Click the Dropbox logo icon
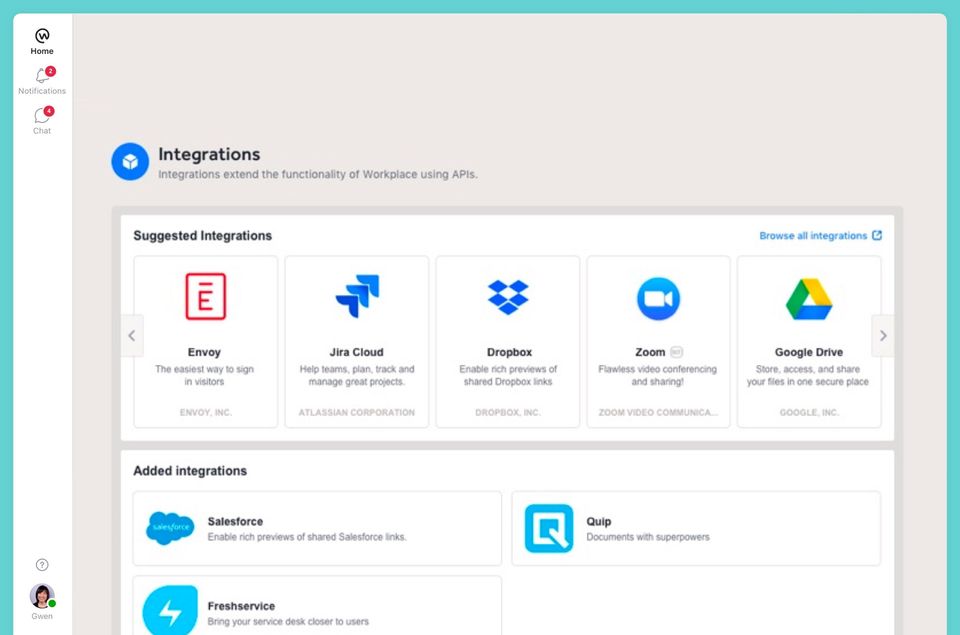The width and height of the screenshot is (960, 635). point(508,297)
